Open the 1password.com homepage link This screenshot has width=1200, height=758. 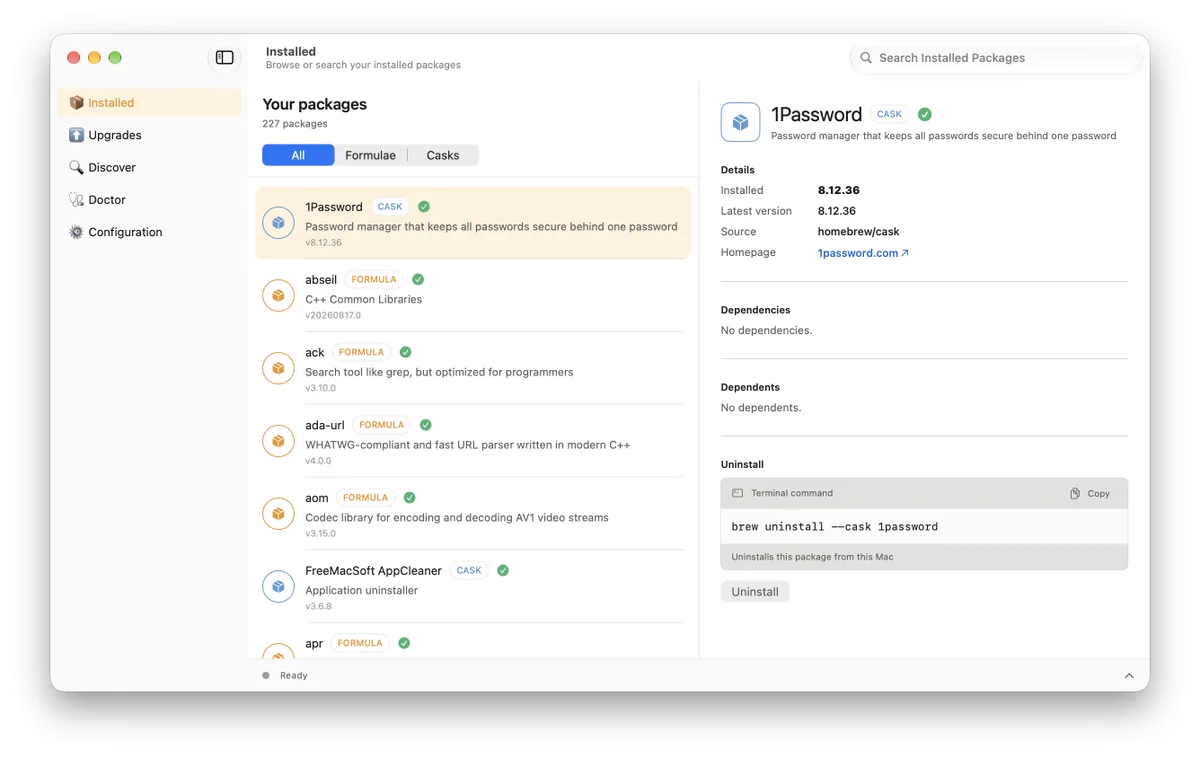(x=863, y=253)
